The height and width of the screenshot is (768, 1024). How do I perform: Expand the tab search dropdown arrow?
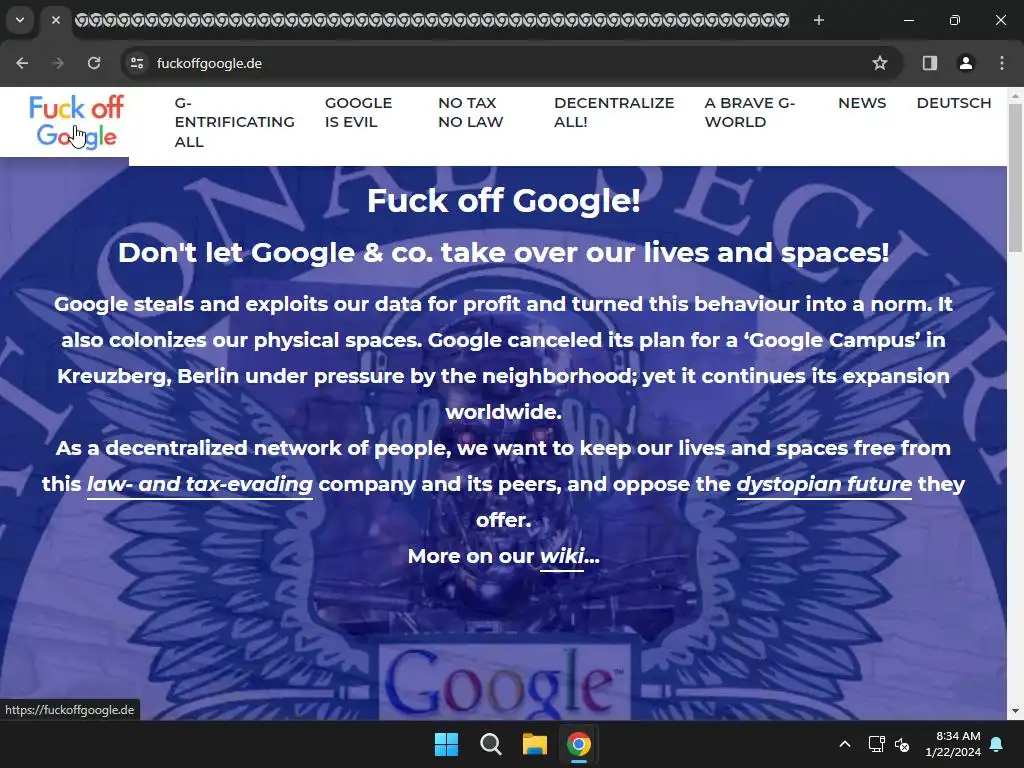(20, 20)
